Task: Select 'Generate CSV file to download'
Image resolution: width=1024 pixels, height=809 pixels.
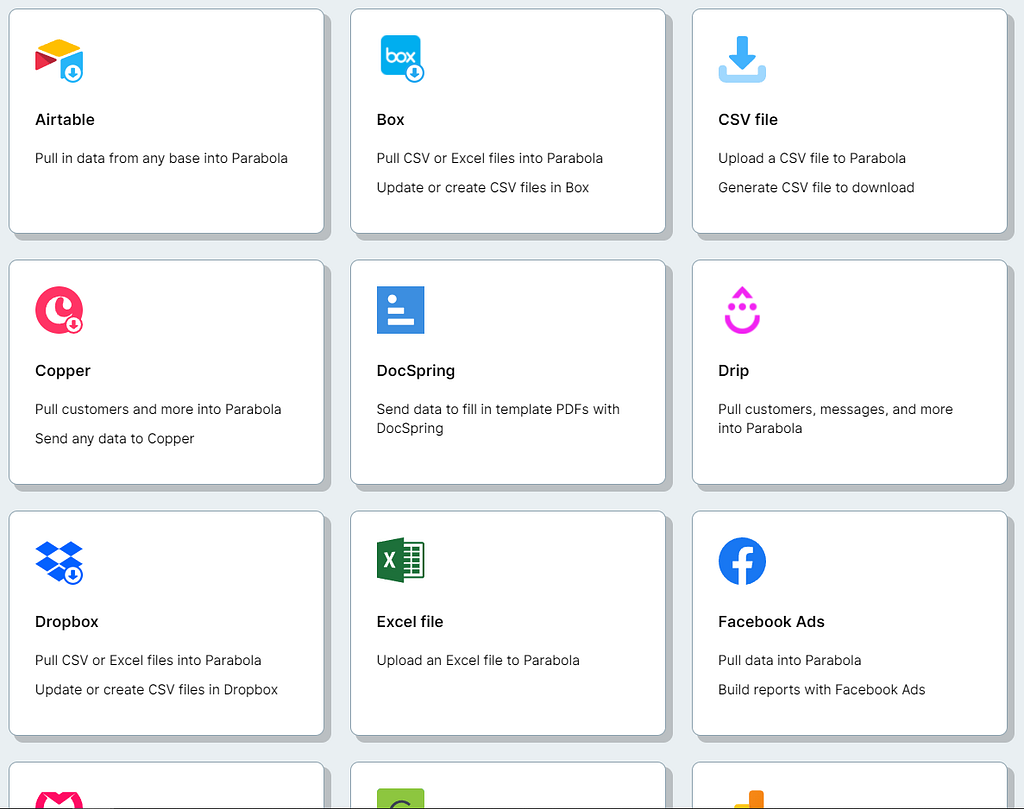Action: (x=816, y=187)
